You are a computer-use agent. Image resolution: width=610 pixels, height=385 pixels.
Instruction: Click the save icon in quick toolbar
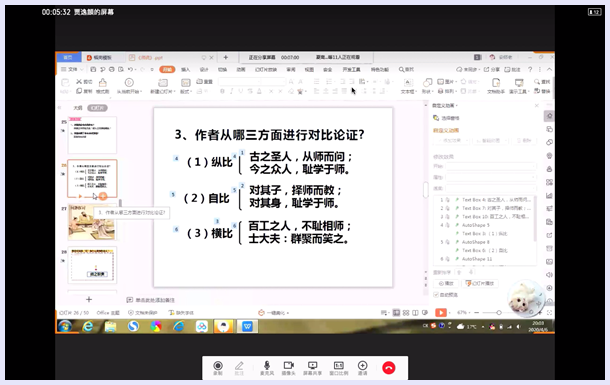point(93,69)
